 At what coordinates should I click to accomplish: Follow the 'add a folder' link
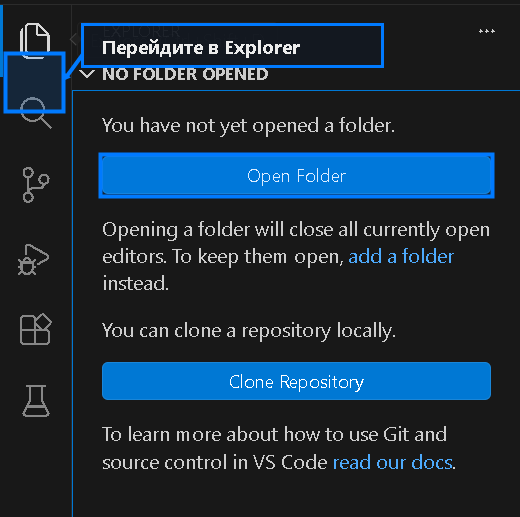click(x=401, y=256)
